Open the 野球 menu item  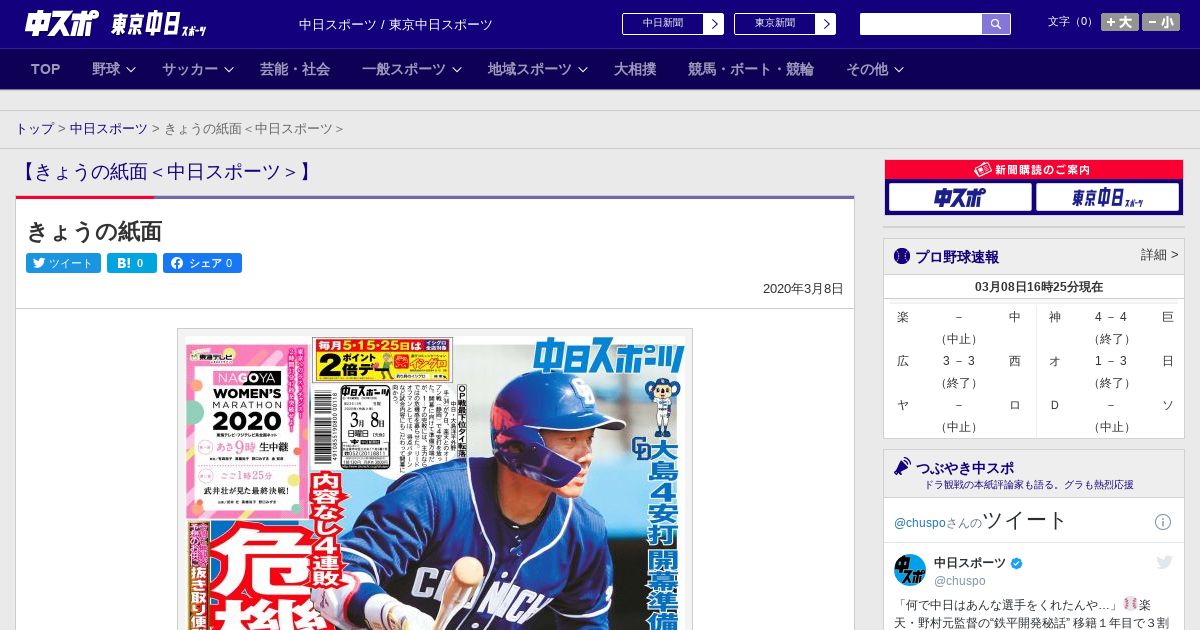[106, 69]
